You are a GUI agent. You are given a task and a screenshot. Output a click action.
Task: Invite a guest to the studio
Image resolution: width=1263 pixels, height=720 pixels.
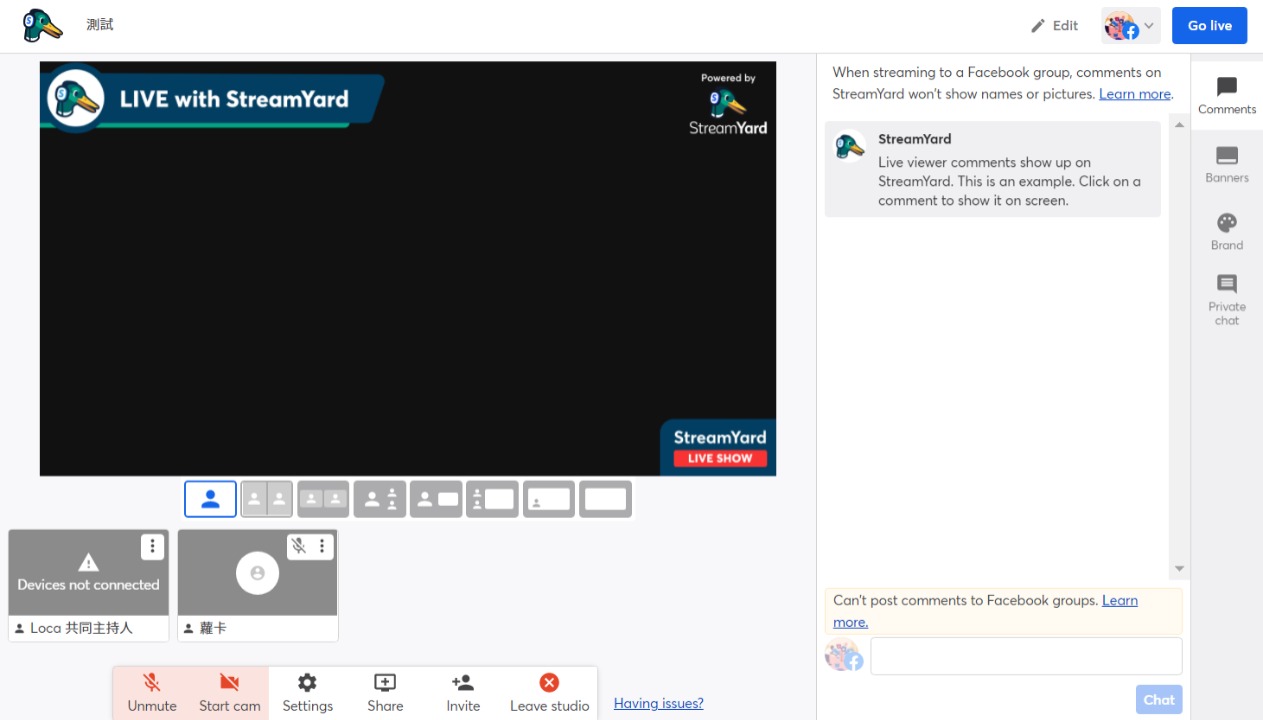(463, 693)
